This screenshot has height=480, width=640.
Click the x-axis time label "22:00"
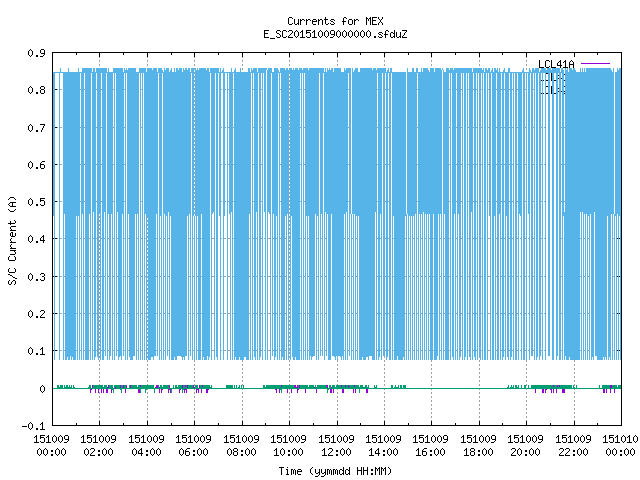[x=573, y=452]
